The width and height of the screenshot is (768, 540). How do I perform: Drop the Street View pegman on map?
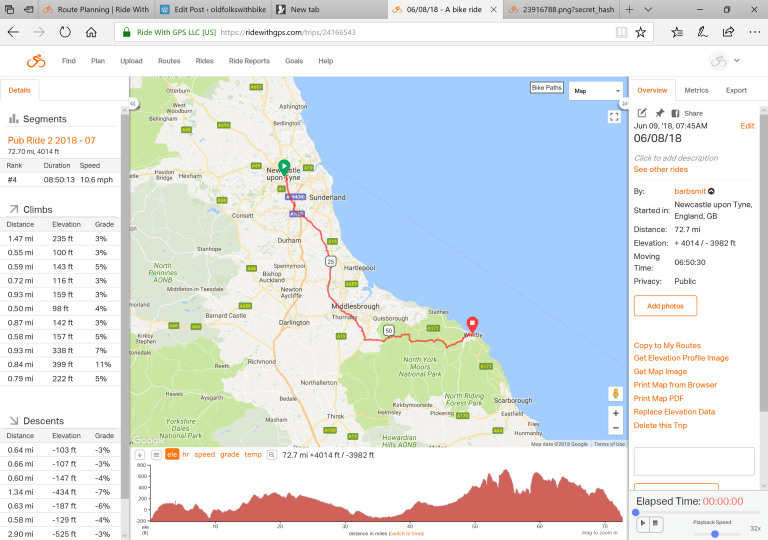pos(615,393)
